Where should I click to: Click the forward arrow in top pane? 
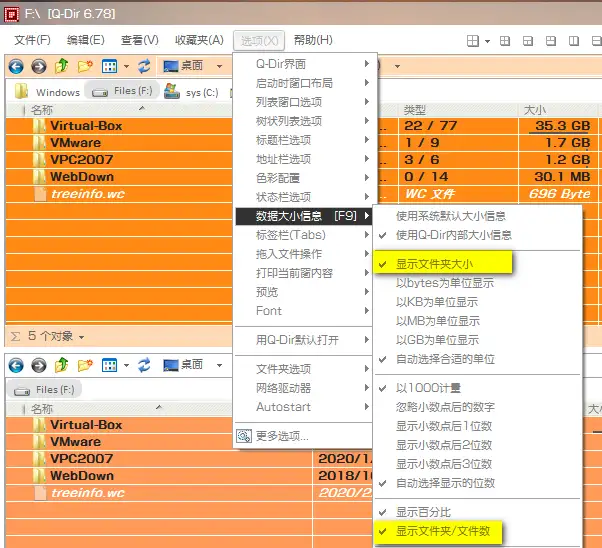pyautogui.click(x=38, y=66)
